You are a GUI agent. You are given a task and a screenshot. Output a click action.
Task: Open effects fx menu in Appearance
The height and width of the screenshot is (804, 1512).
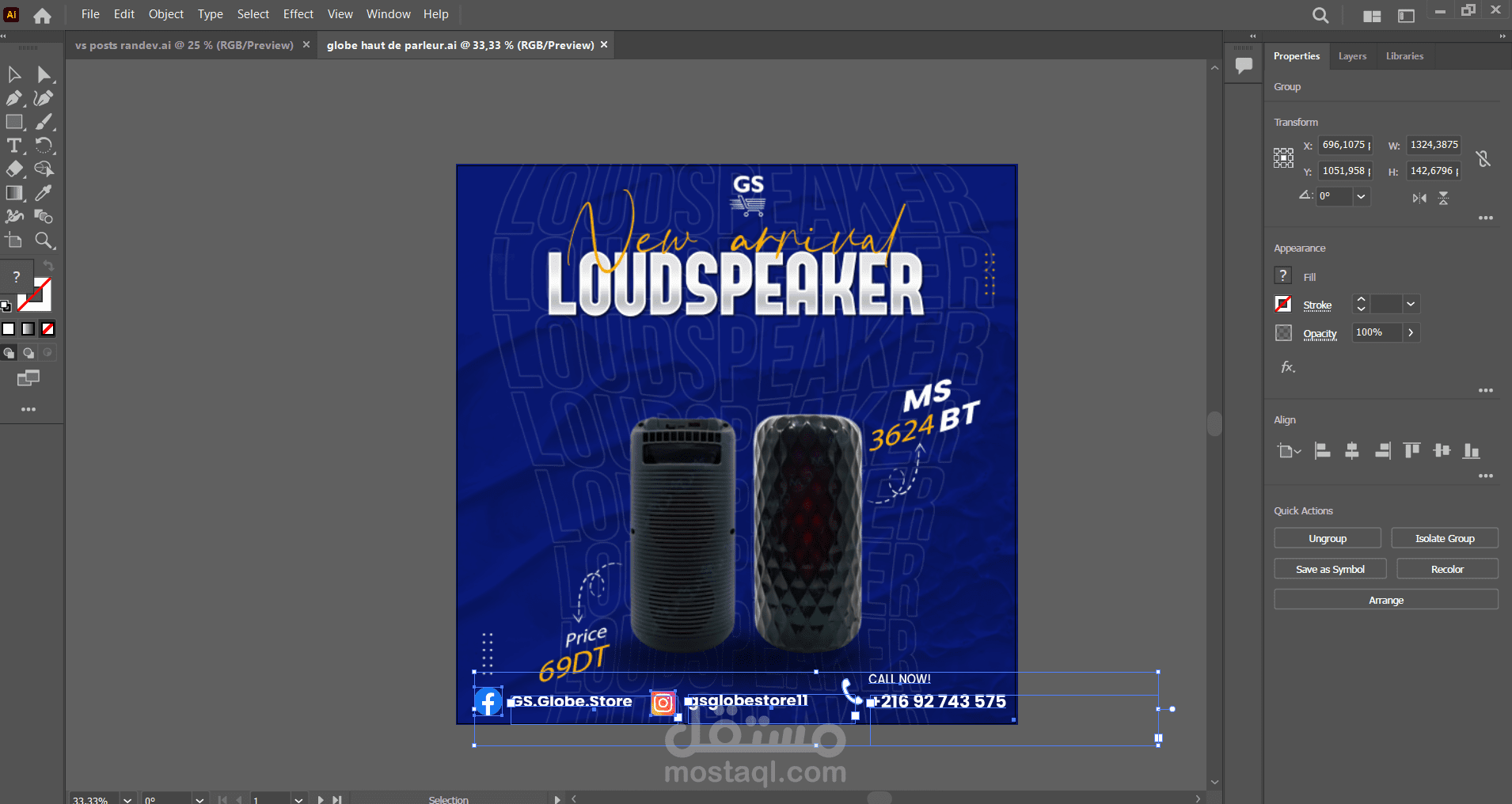1288,367
